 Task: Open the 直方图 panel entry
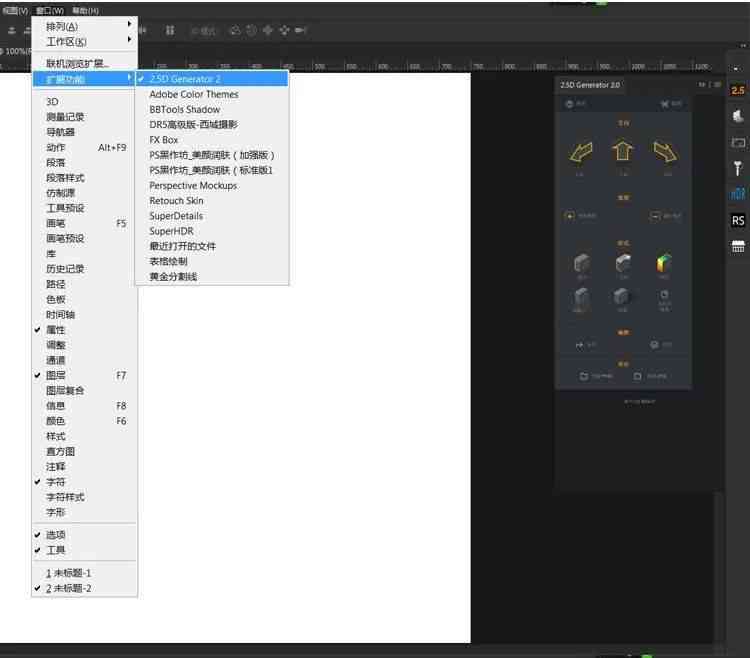pos(84,451)
